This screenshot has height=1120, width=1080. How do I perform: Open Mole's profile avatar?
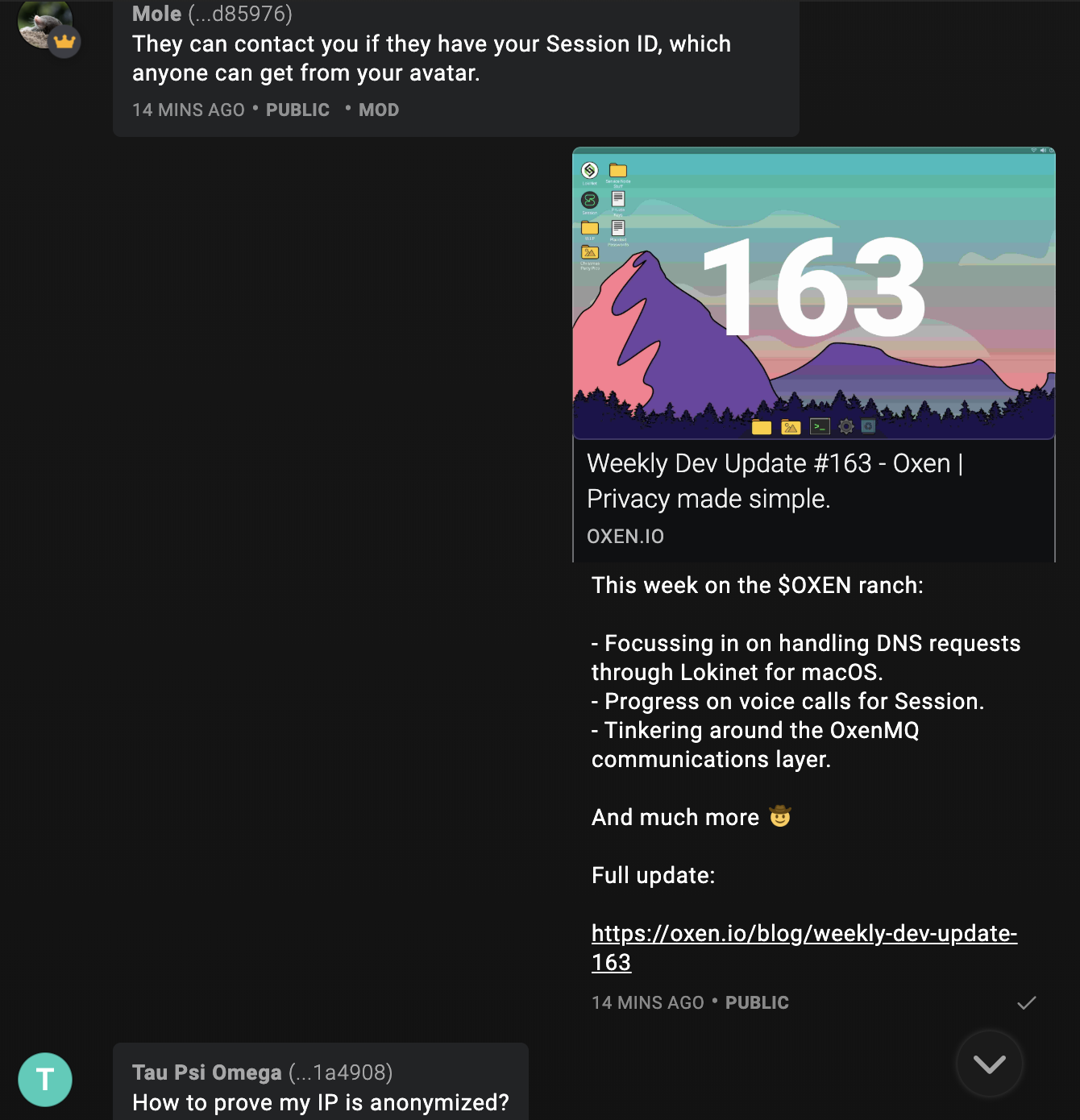point(44,23)
